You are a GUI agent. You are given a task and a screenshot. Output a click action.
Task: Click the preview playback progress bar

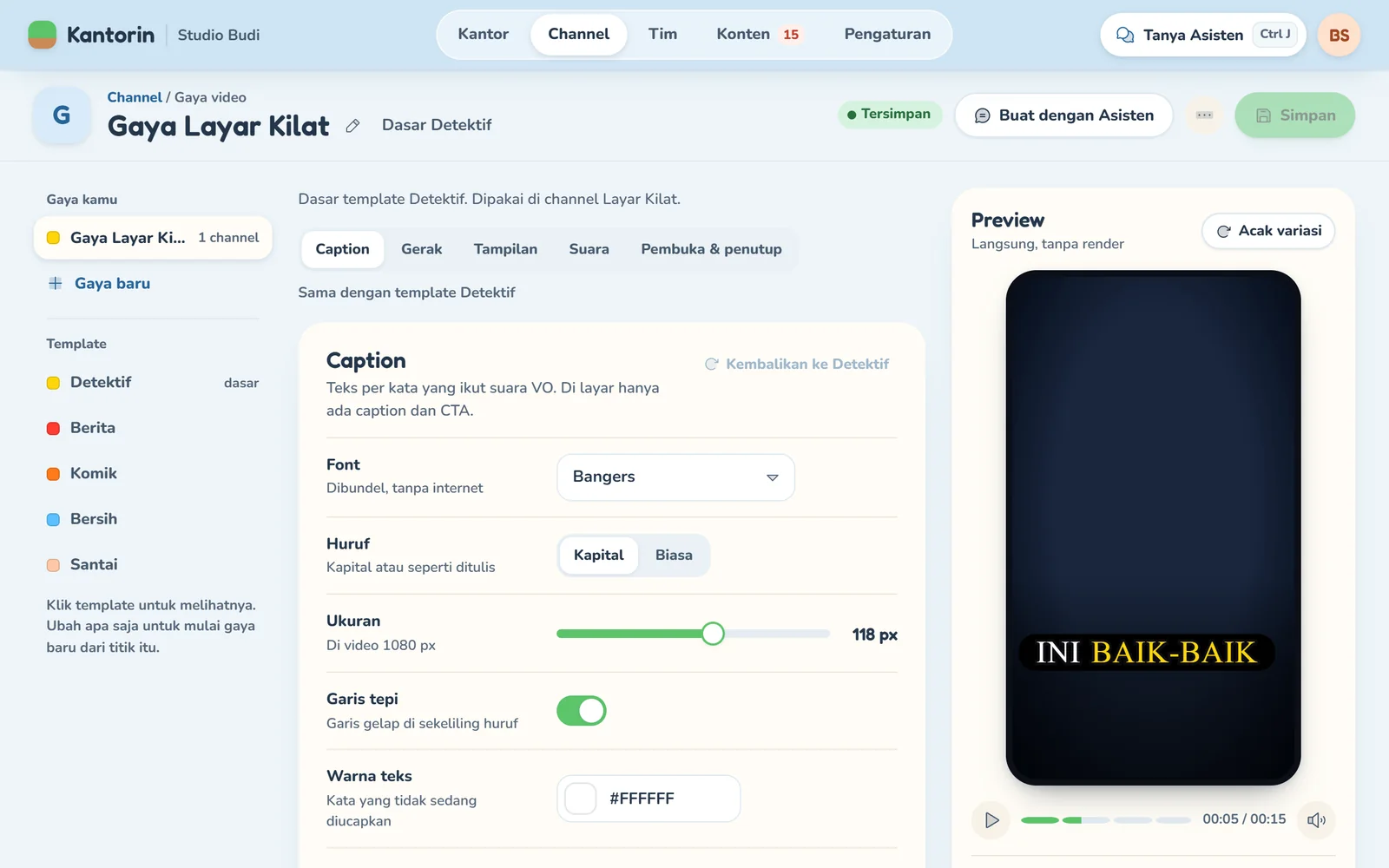(x=1106, y=820)
